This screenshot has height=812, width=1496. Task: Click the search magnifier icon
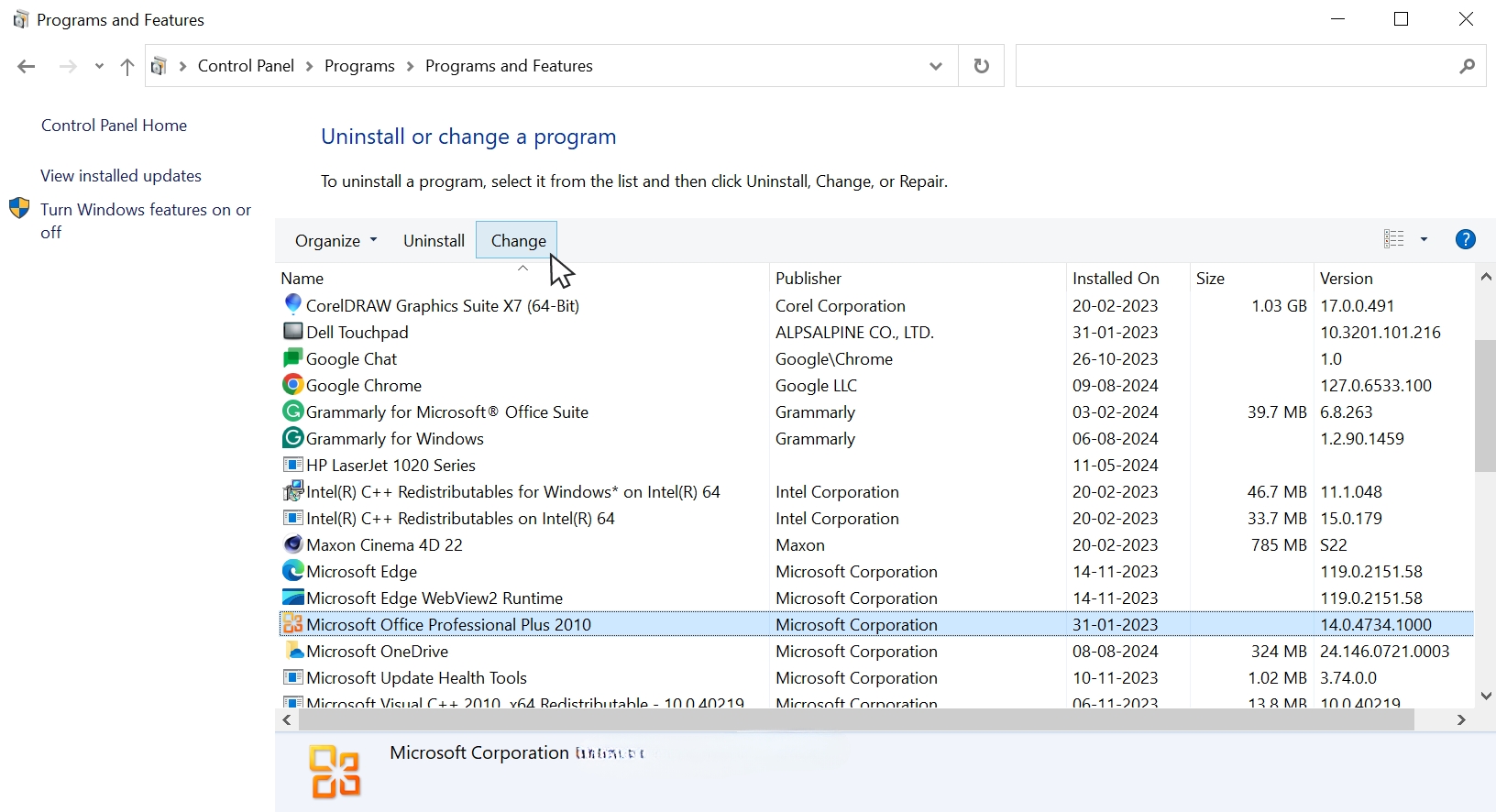tap(1467, 66)
